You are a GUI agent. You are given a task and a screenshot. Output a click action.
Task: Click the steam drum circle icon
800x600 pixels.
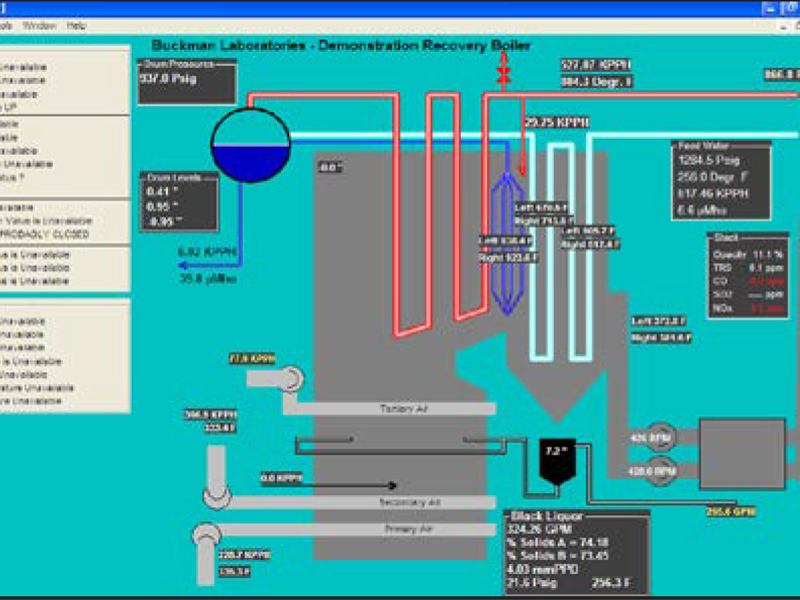tap(251, 145)
